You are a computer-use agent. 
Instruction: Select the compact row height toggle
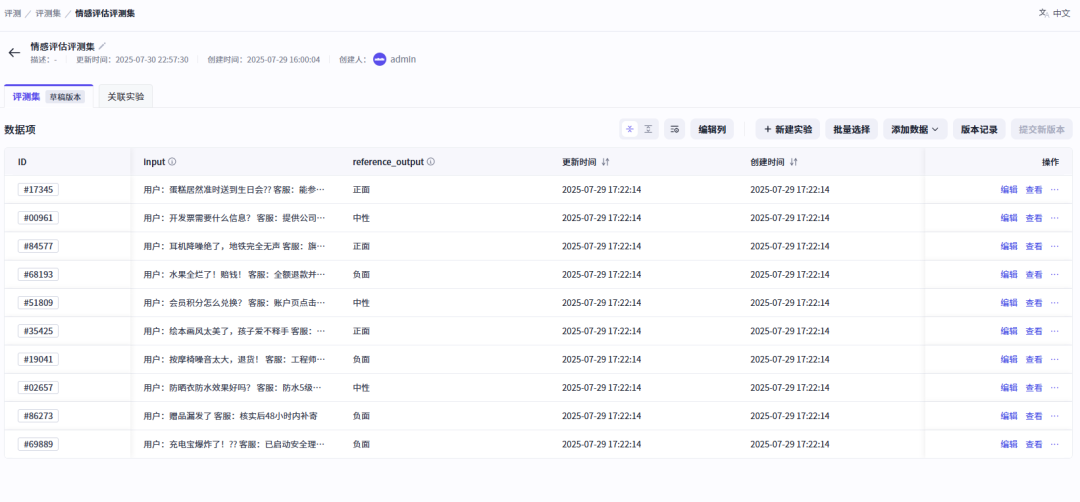(x=630, y=129)
